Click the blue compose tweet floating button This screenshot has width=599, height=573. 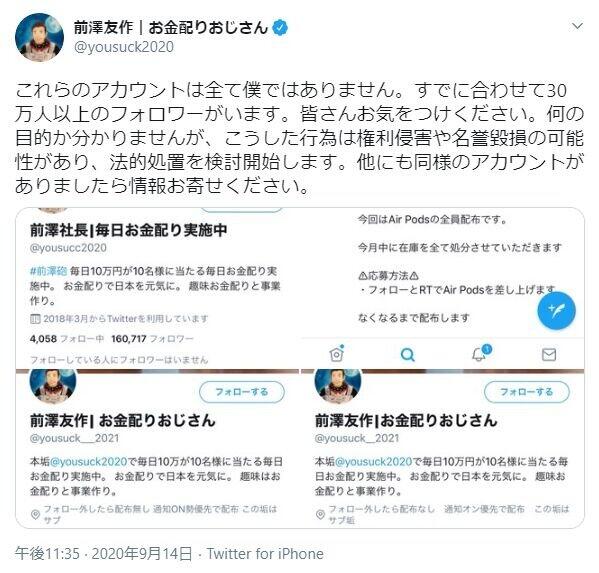click(556, 311)
